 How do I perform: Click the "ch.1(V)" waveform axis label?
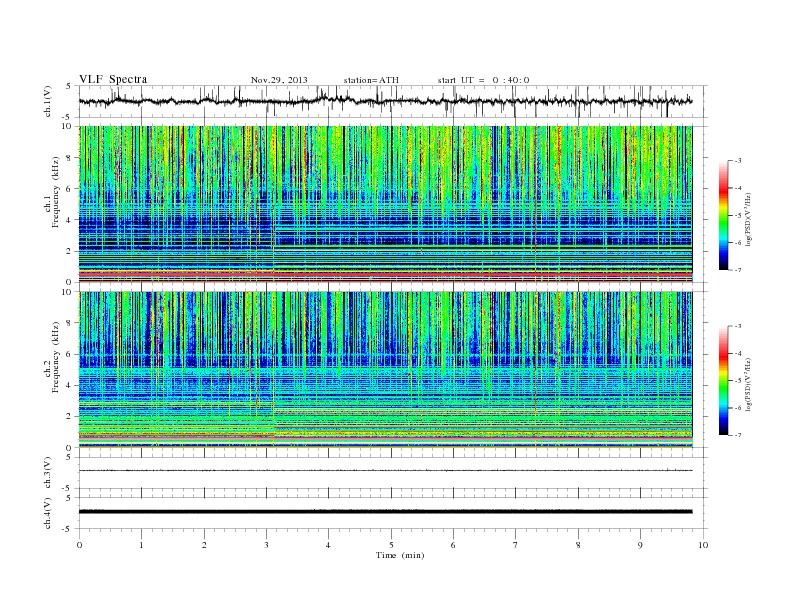[48, 102]
